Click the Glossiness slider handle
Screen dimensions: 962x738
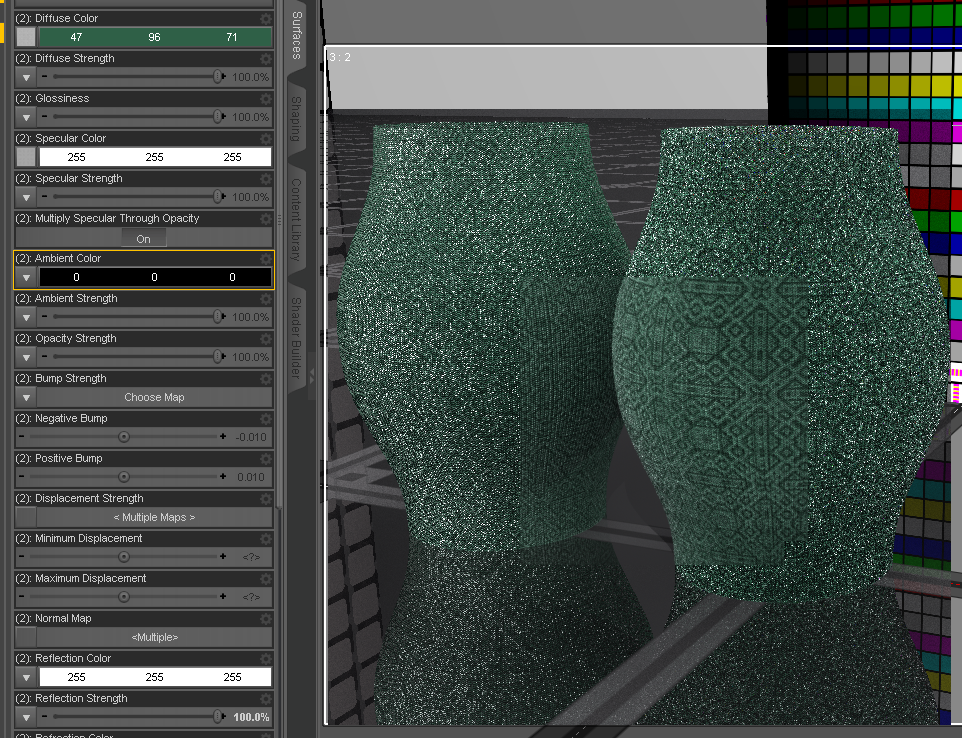[x=218, y=117]
